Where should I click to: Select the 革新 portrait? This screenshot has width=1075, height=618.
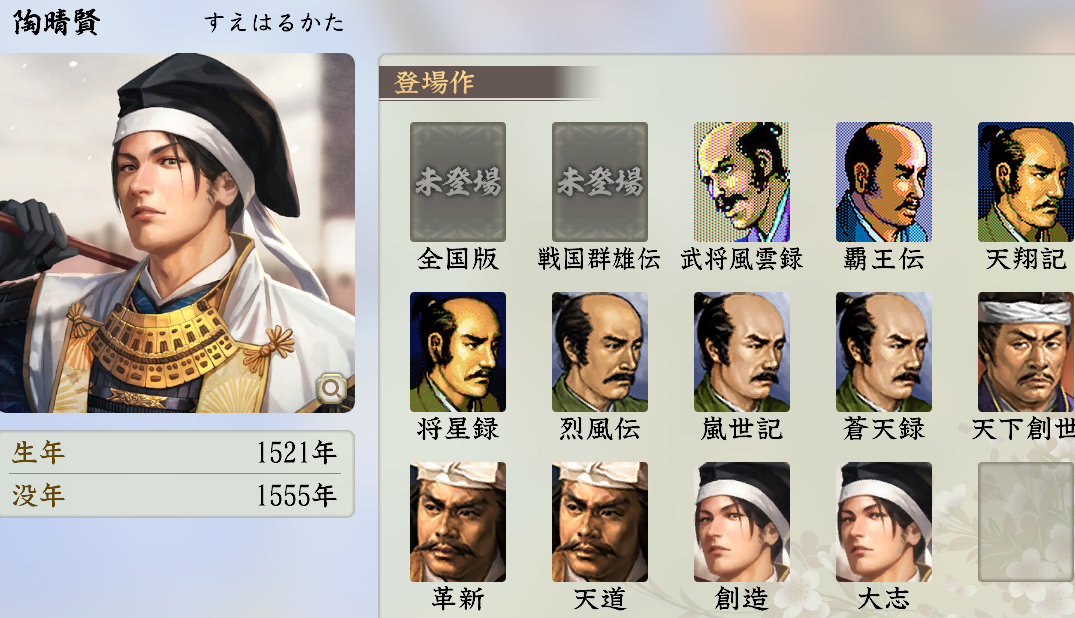click(x=457, y=522)
